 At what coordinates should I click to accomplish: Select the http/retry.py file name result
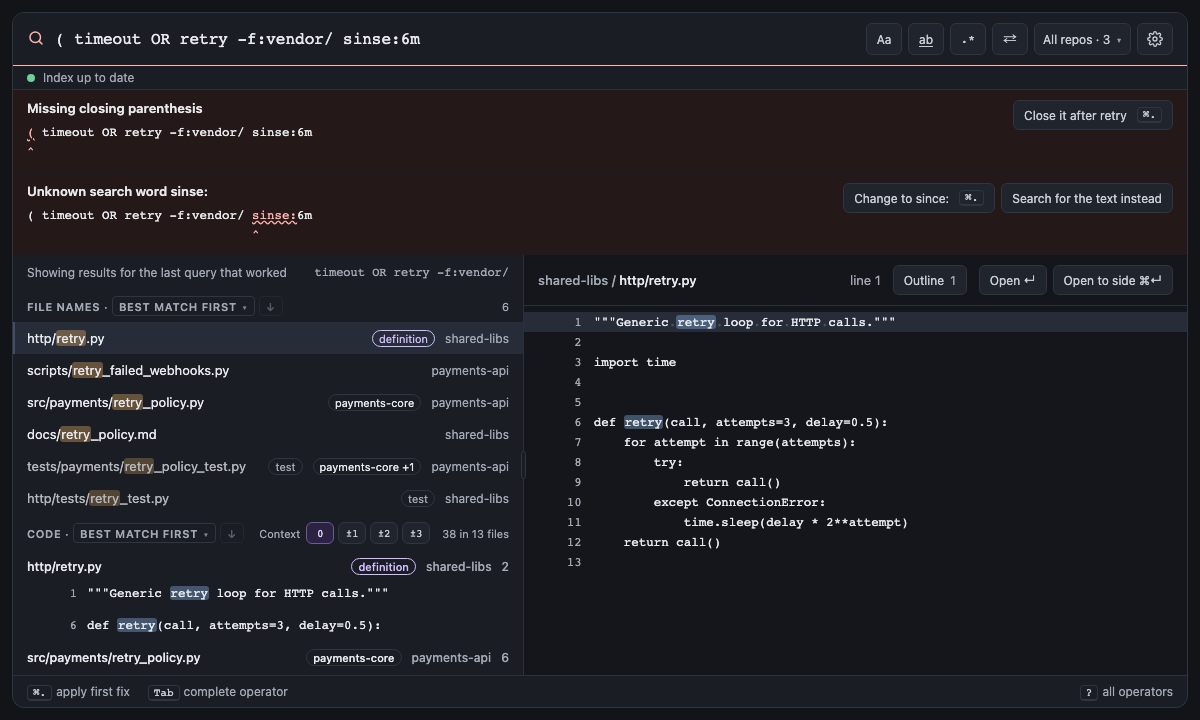[268, 339]
